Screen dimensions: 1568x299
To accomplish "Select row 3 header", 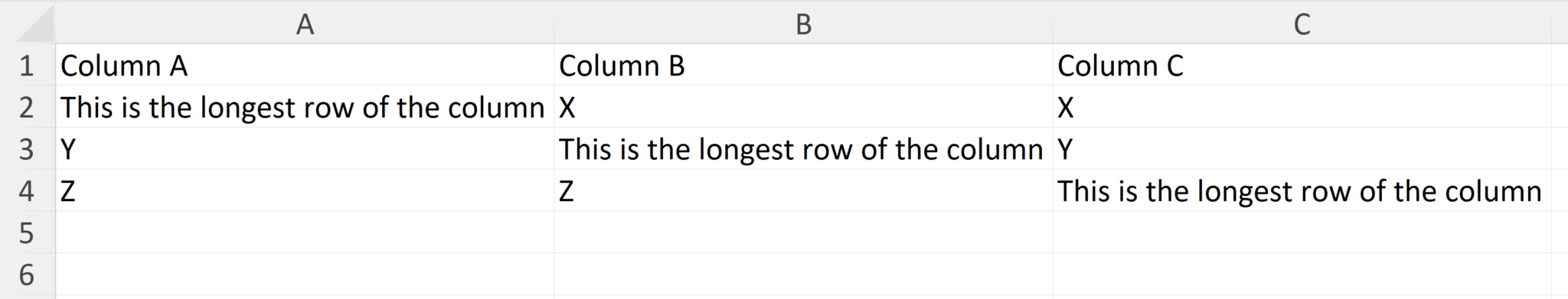I will [28, 148].
